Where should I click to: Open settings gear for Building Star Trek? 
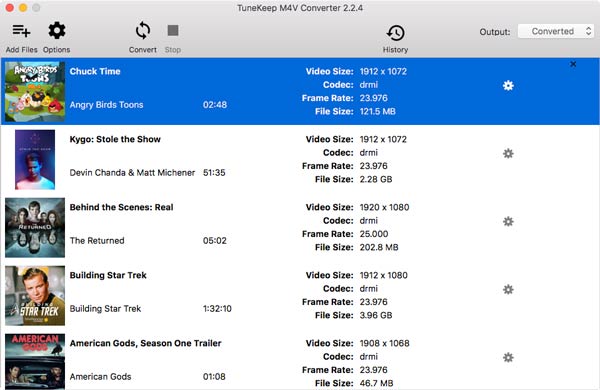pos(508,289)
